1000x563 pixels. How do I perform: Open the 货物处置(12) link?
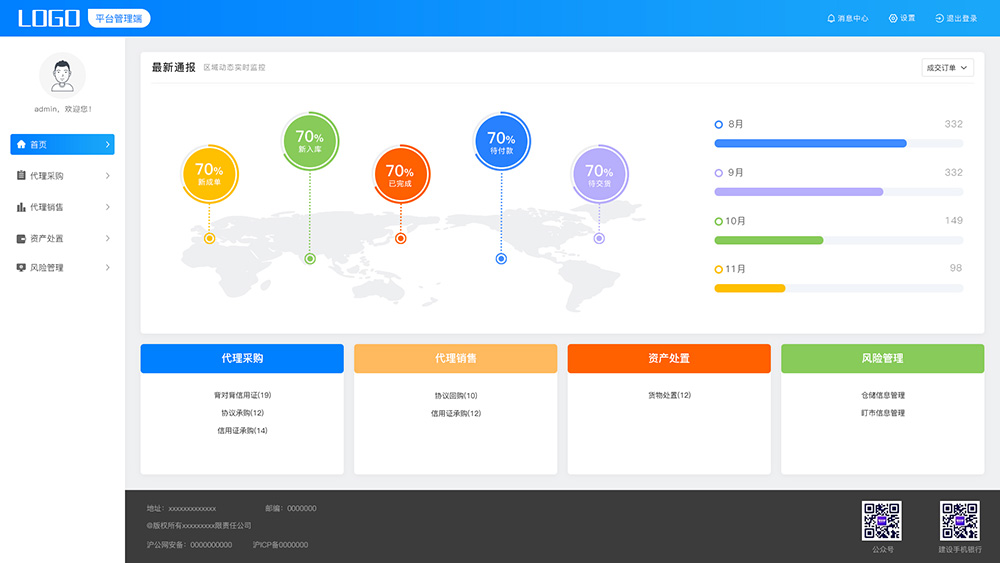pyautogui.click(x=669, y=395)
